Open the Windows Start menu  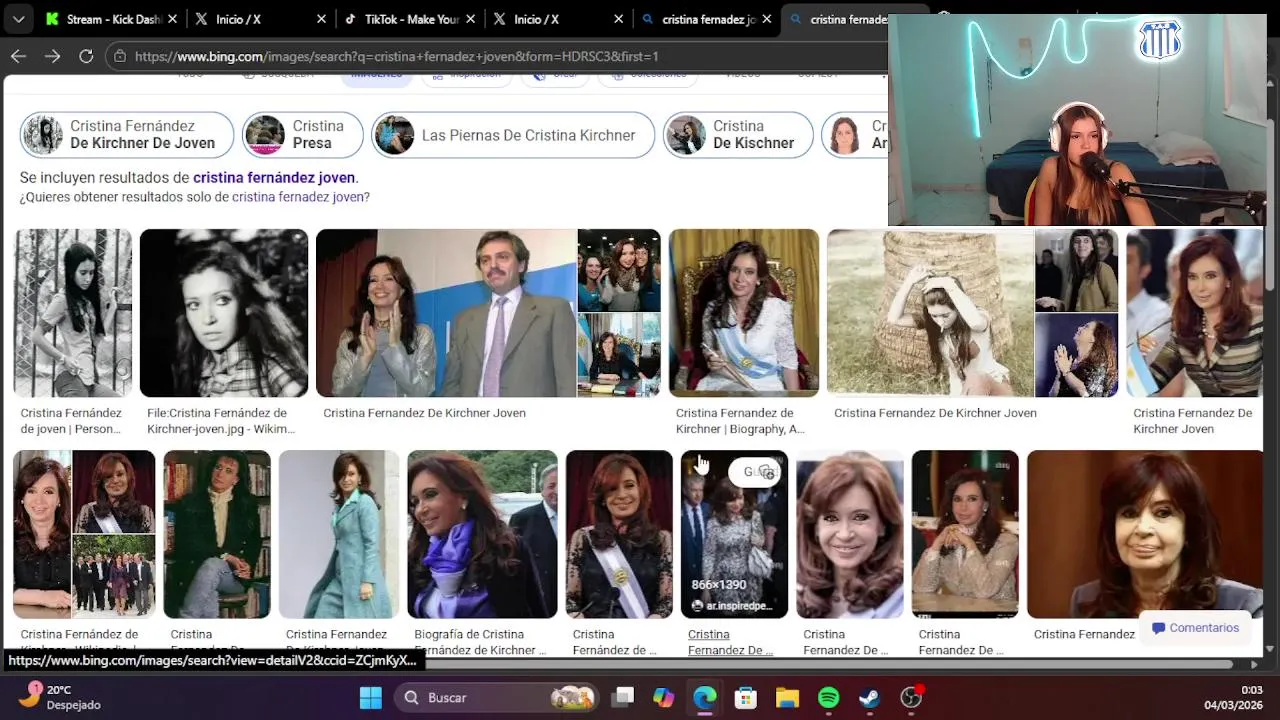click(x=371, y=698)
